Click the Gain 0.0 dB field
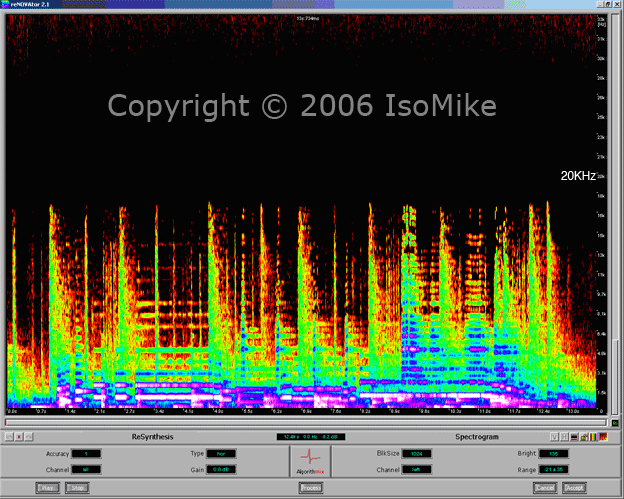 [221, 470]
